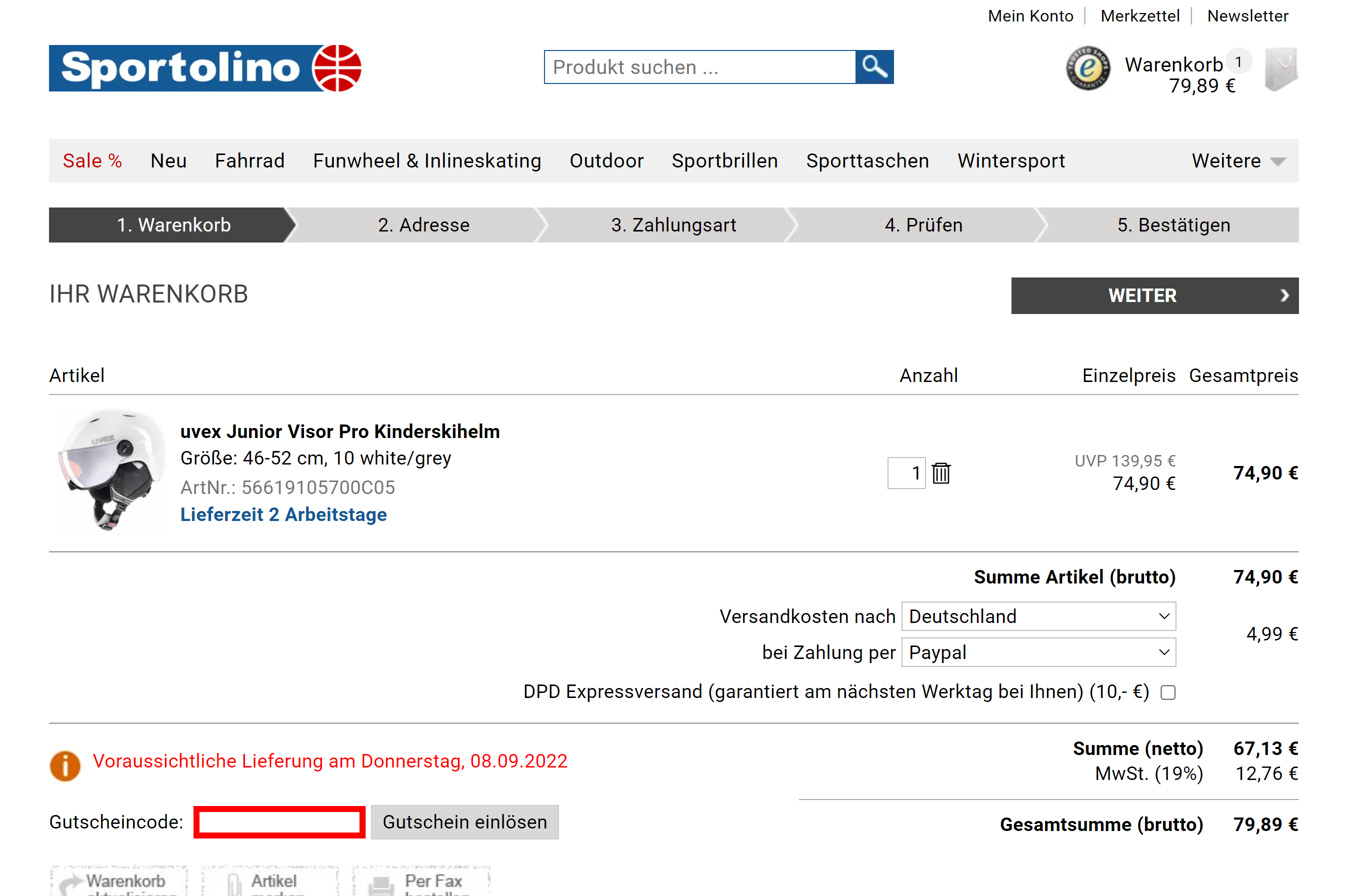This screenshot has width=1351, height=896.
Task: Click Lieferzeit 2 Arbeitstage link
Action: pyautogui.click(x=283, y=514)
